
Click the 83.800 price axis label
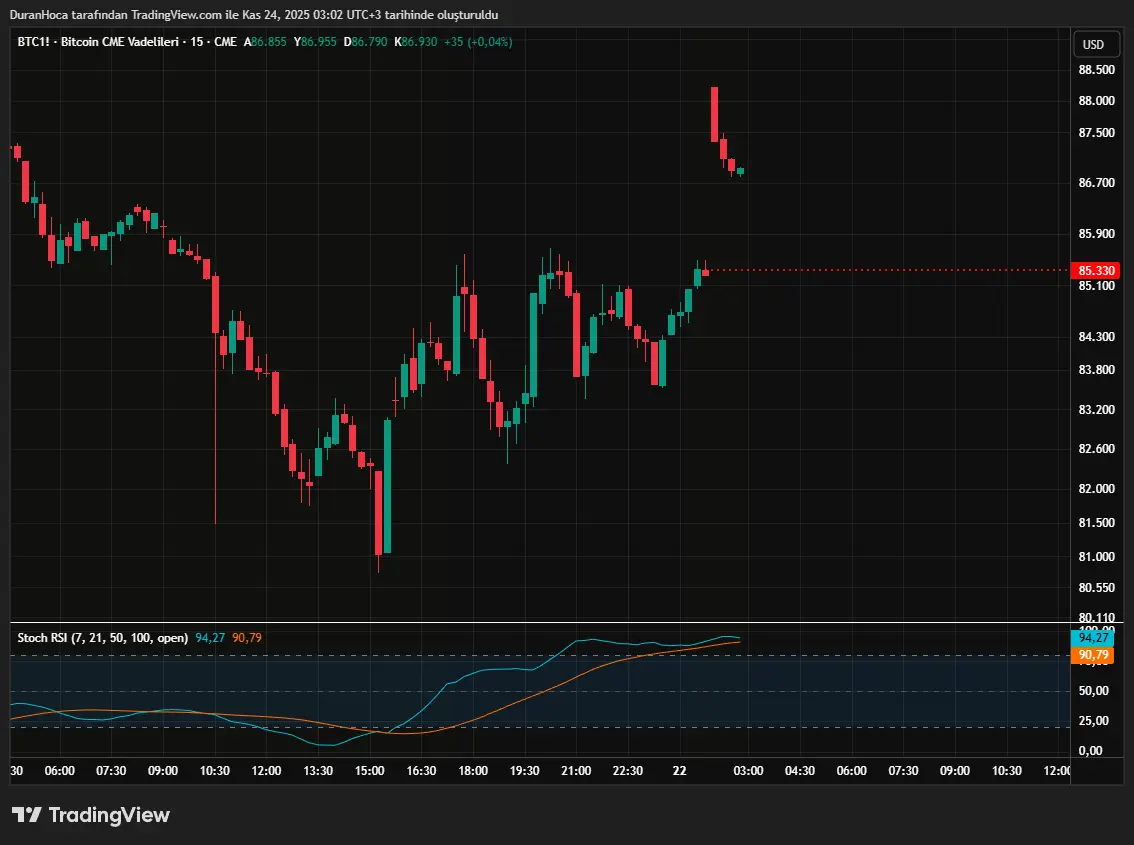point(1096,370)
